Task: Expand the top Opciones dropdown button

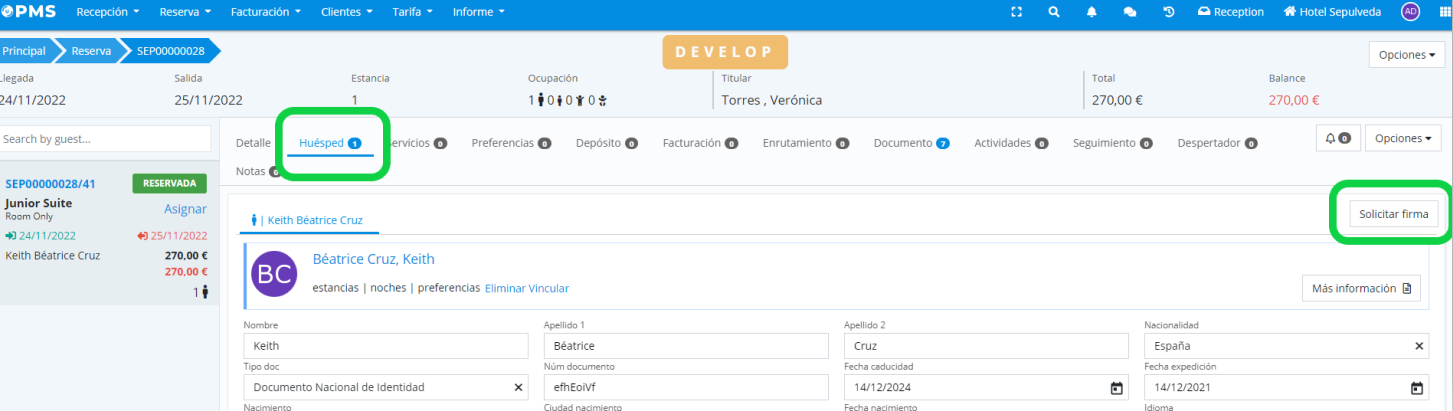Action: pyautogui.click(x=1407, y=55)
